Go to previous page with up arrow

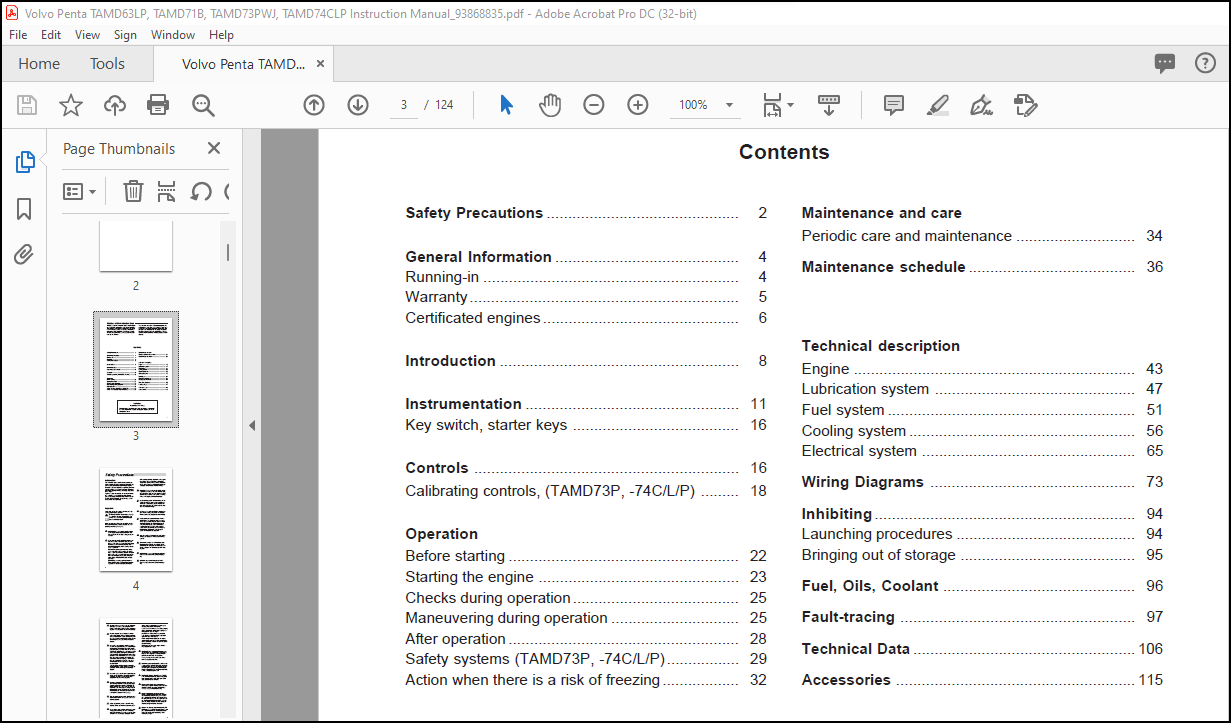314,105
